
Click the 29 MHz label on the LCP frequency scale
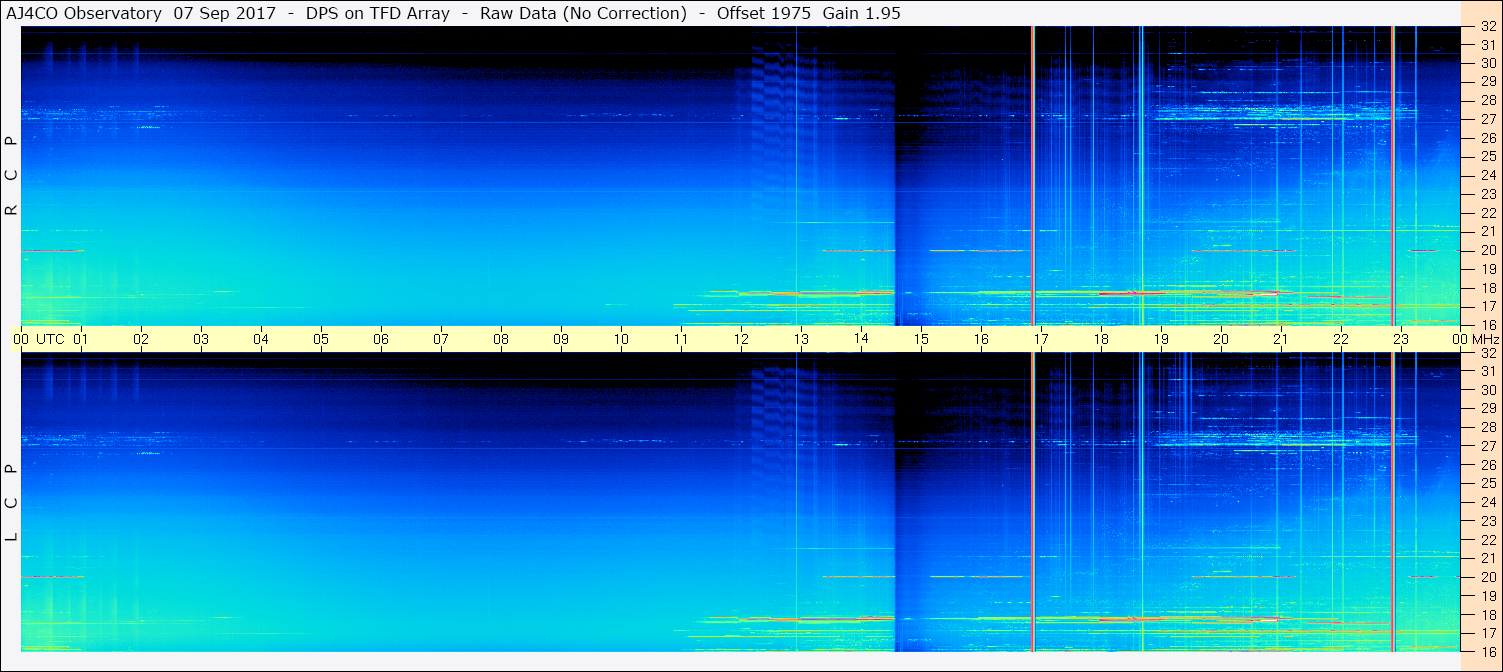[1487, 409]
